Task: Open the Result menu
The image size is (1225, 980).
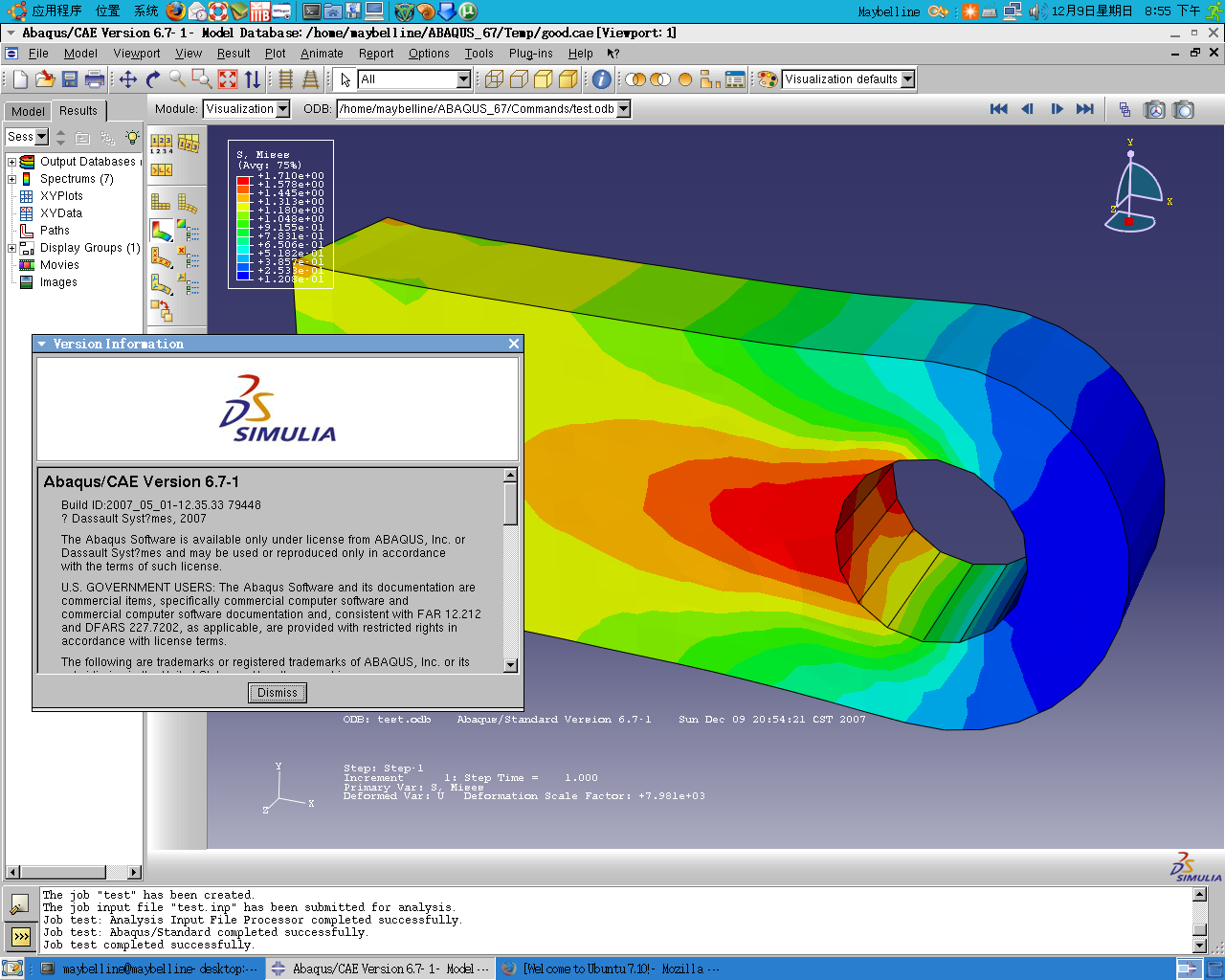Action: click(x=234, y=54)
